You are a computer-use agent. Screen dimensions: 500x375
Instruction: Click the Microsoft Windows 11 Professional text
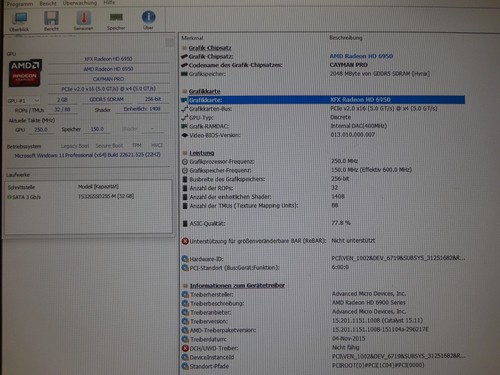click(x=87, y=155)
